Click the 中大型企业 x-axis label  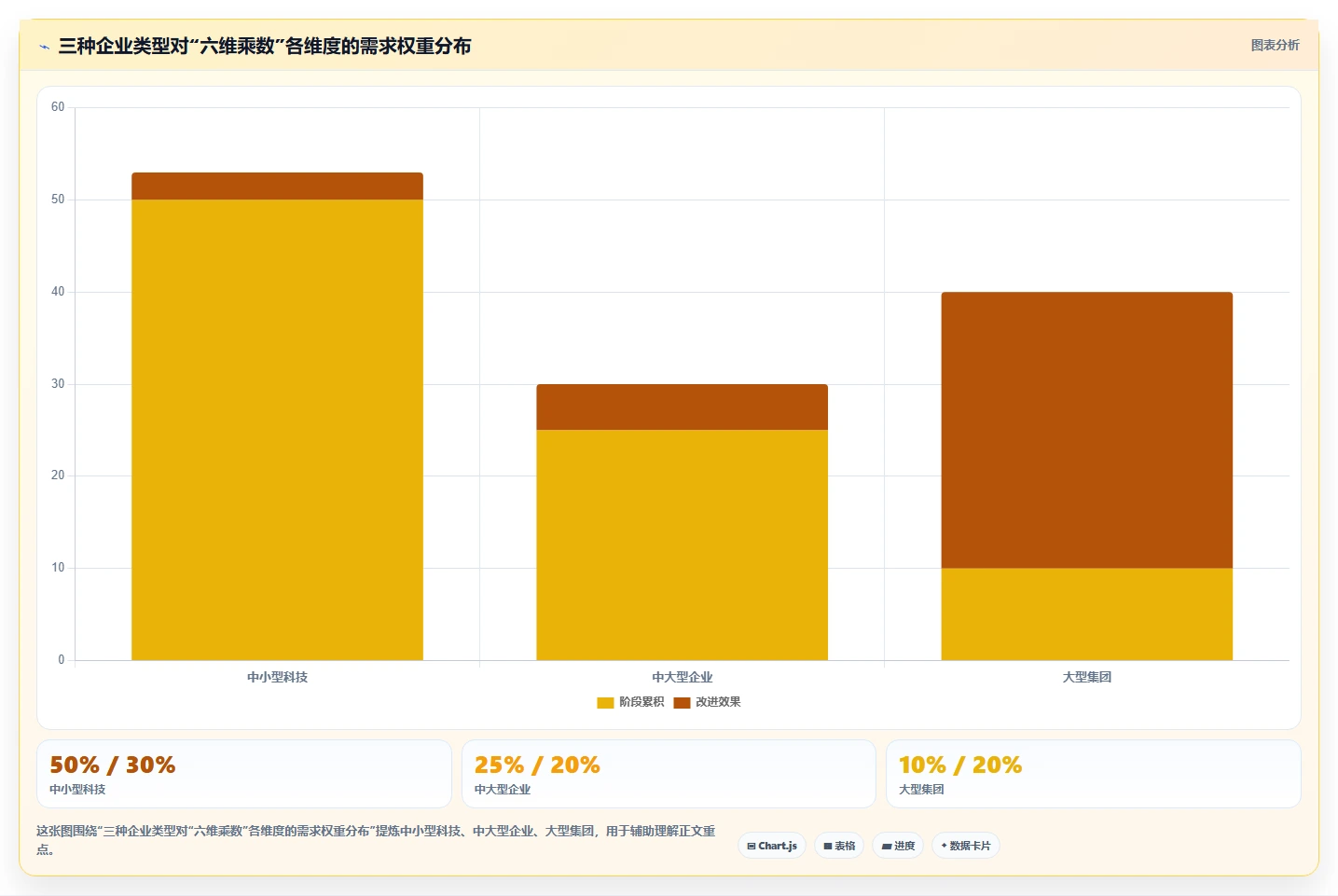click(682, 677)
